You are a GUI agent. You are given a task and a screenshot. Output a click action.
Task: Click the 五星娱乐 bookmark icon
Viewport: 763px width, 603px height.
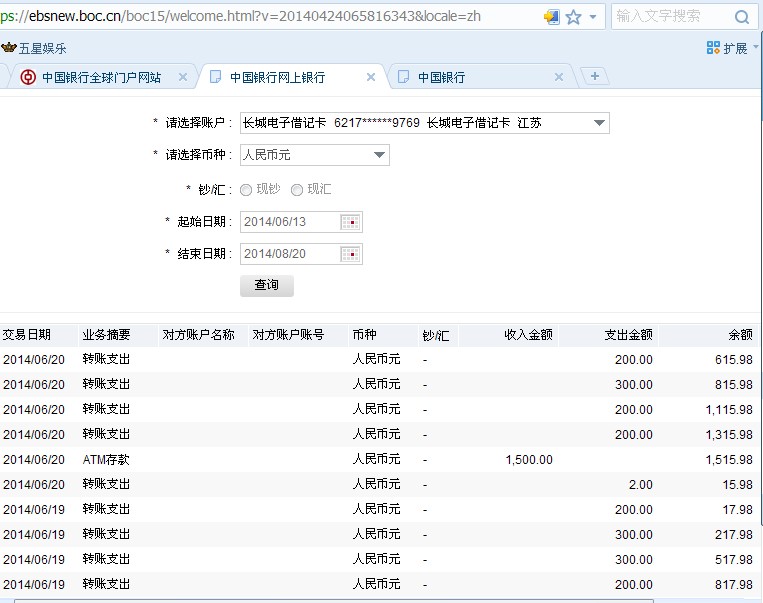tap(9, 48)
